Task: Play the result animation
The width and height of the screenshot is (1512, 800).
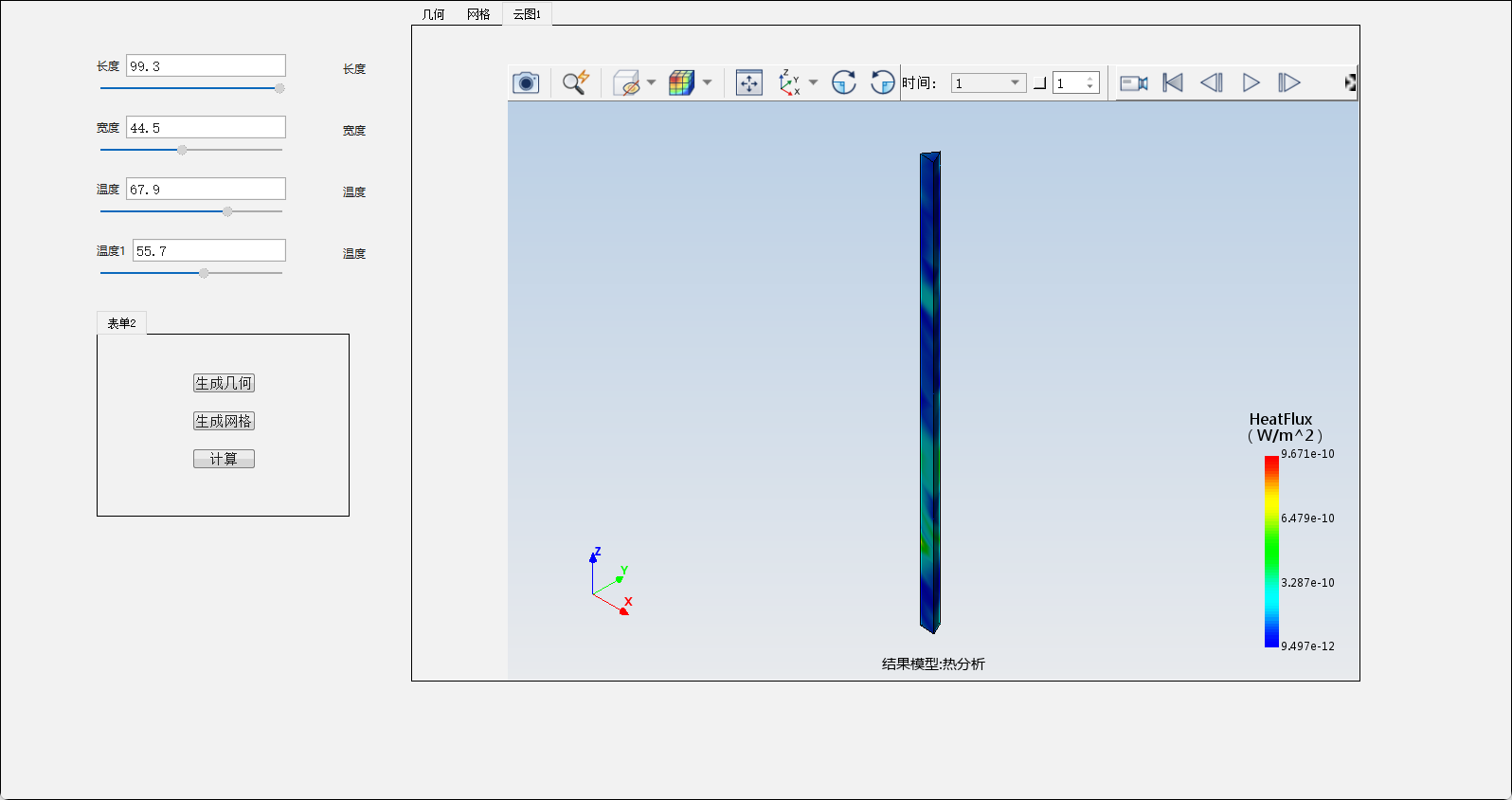Action: click(x=1251, y=82)
